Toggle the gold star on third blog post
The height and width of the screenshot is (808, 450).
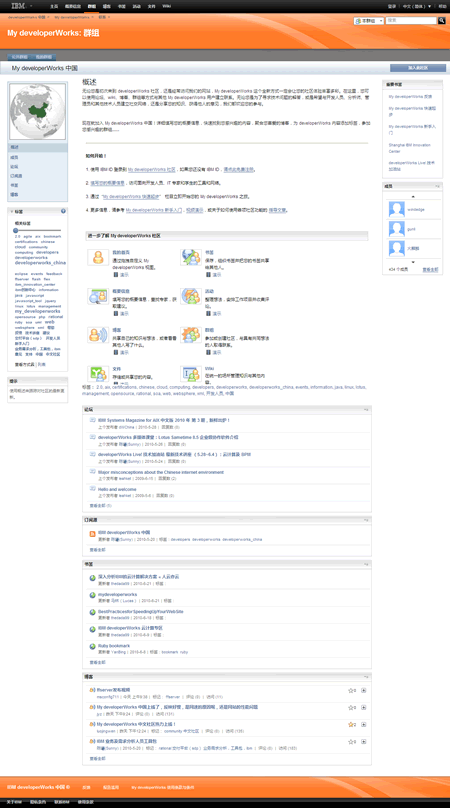(x=350, y=725)
